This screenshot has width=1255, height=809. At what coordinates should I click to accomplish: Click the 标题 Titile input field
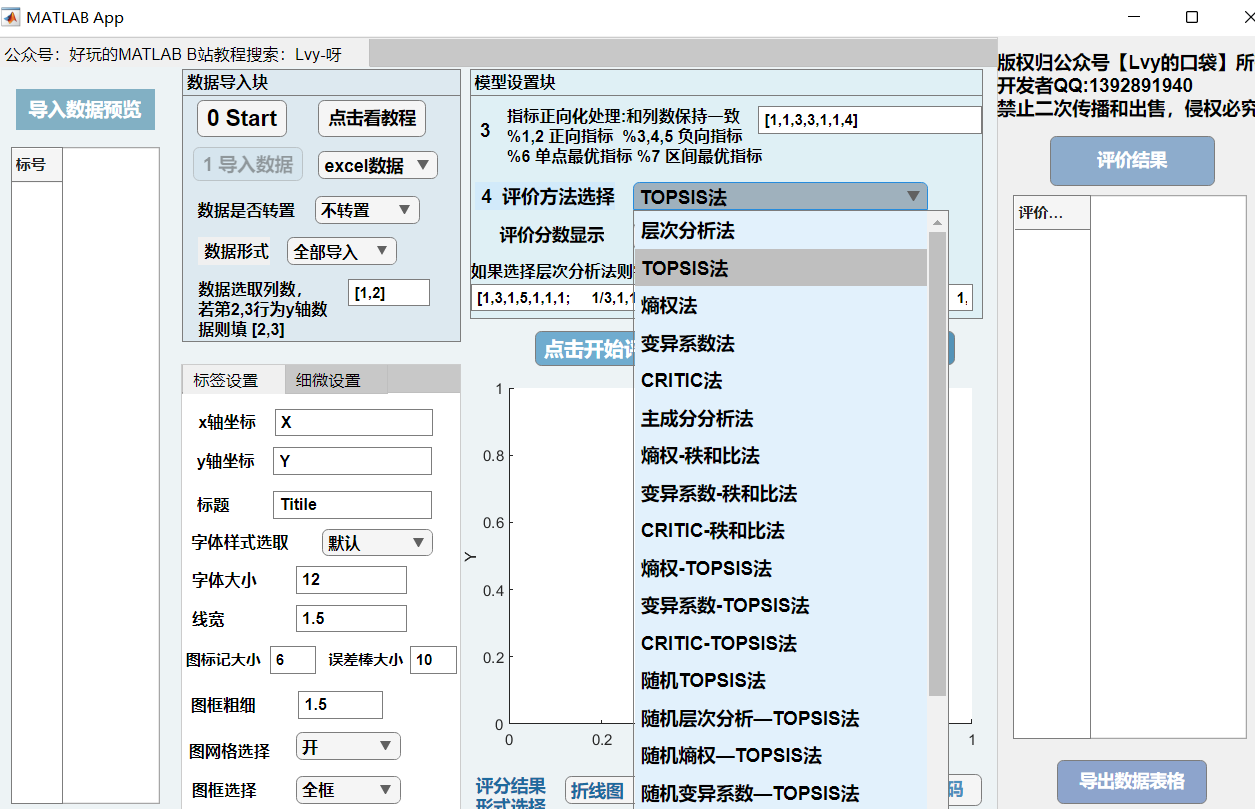point(352,505)
